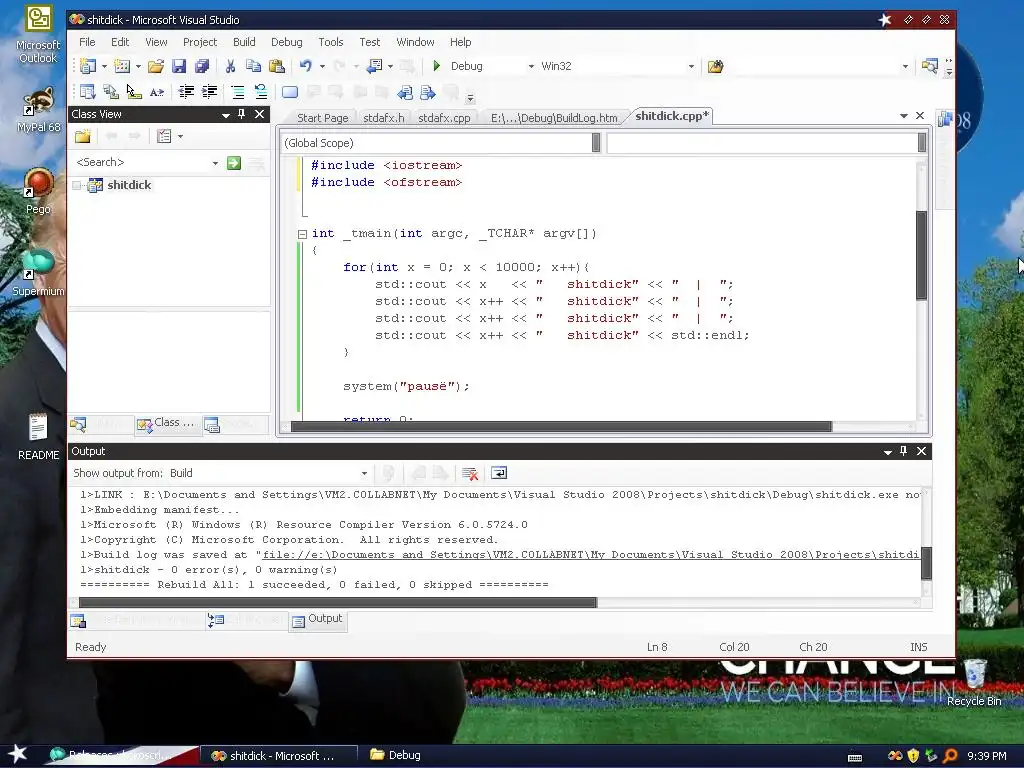Jump to previous bookmark in document

pyautogui.click(x=405, y=92)
